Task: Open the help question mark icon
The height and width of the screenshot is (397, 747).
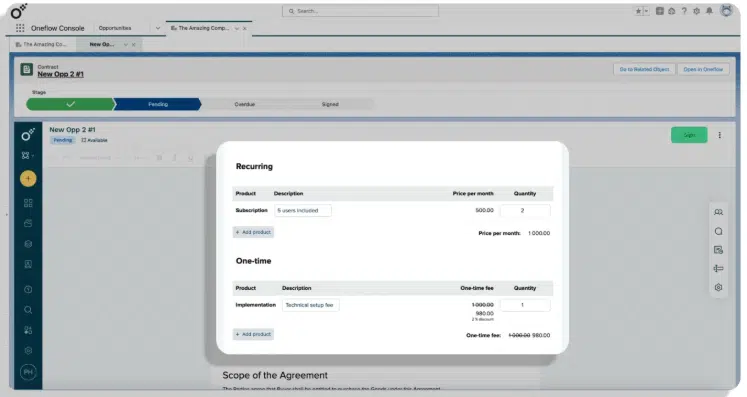Action: [684, 11]
